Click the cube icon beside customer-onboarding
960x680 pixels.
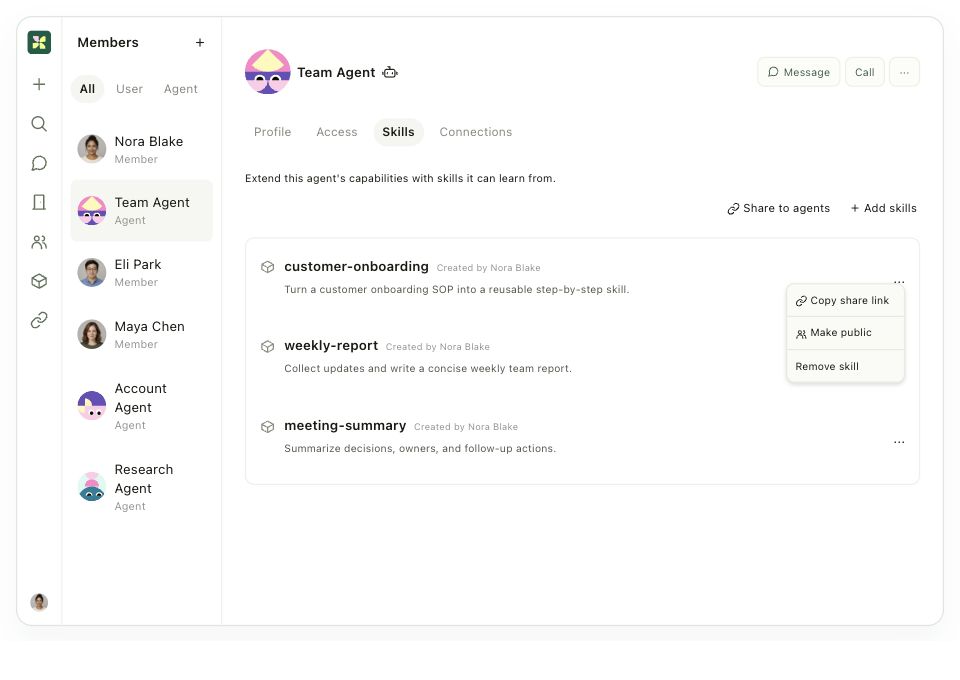268,267
